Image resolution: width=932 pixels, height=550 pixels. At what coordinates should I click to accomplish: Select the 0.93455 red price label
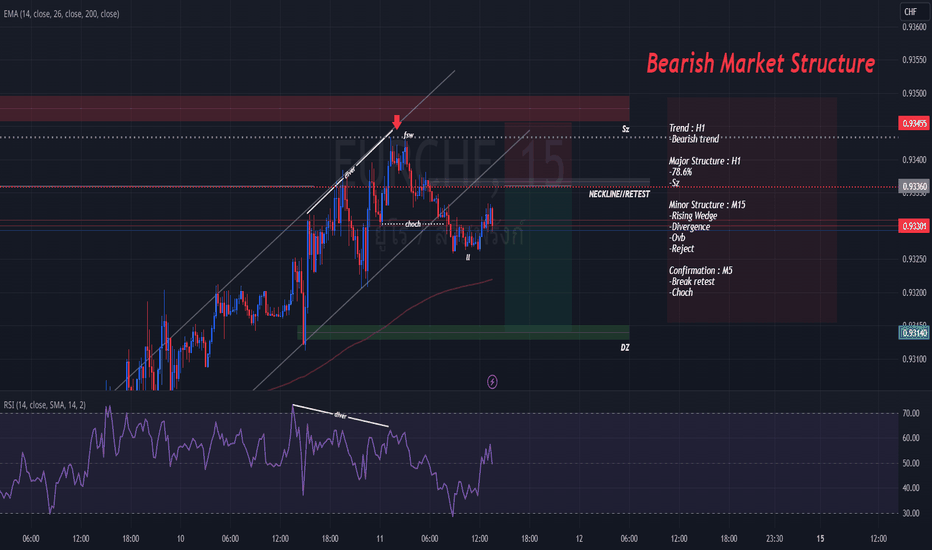tap(914, 124)
